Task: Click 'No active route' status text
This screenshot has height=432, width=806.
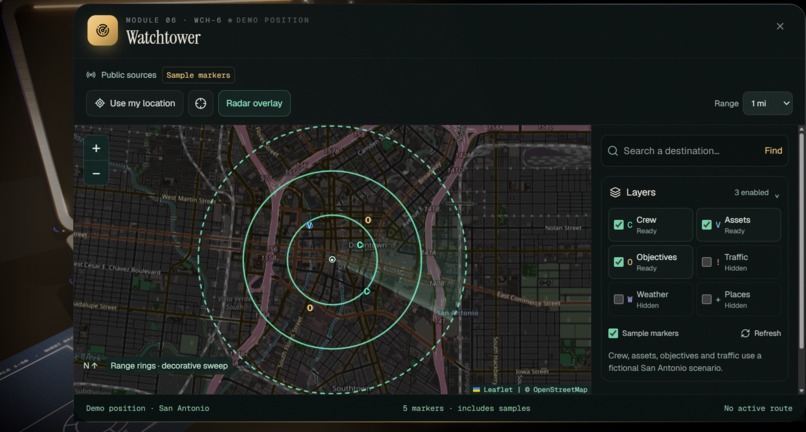Action: [x=758, y=408]
